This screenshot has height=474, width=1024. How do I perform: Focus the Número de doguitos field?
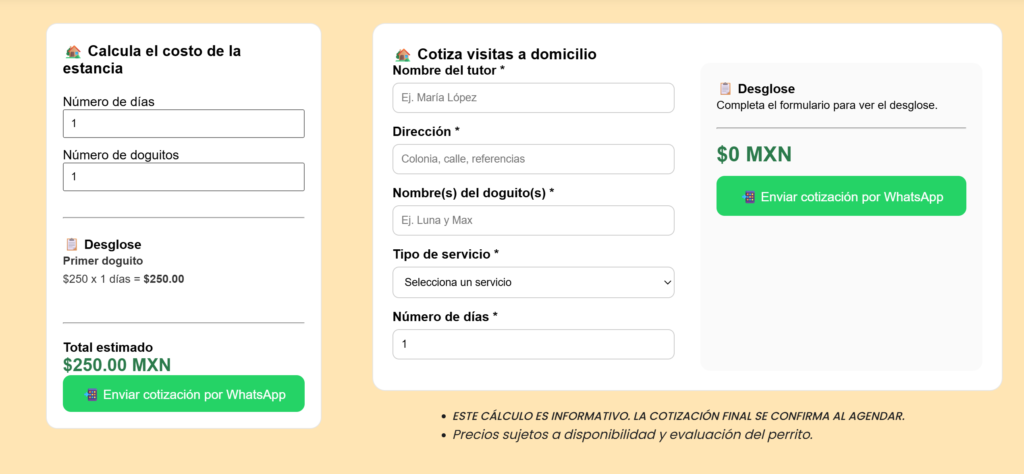(x=183, y=177)
